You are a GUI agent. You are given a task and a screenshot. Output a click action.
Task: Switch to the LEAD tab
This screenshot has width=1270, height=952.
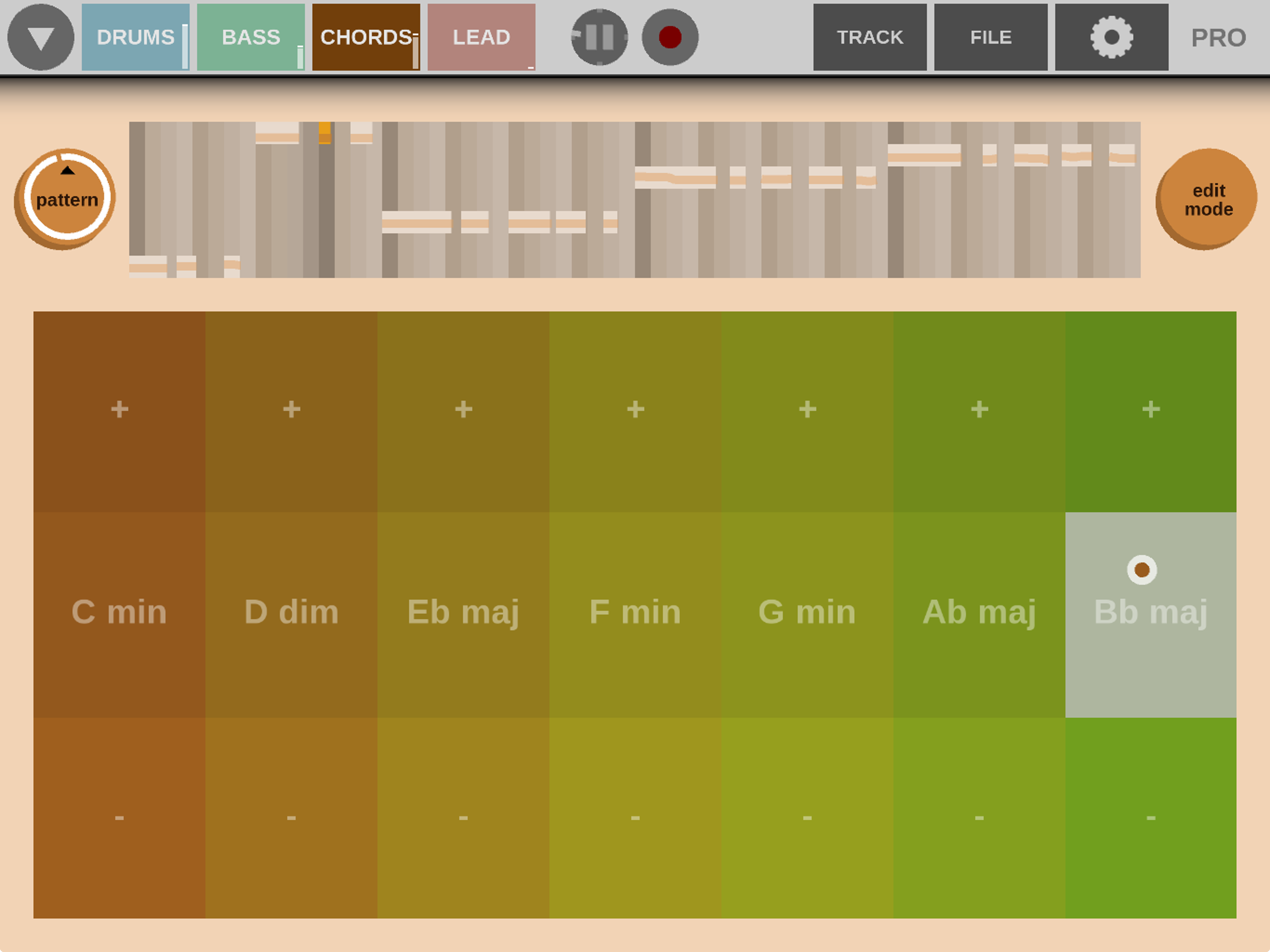(482, 37)
